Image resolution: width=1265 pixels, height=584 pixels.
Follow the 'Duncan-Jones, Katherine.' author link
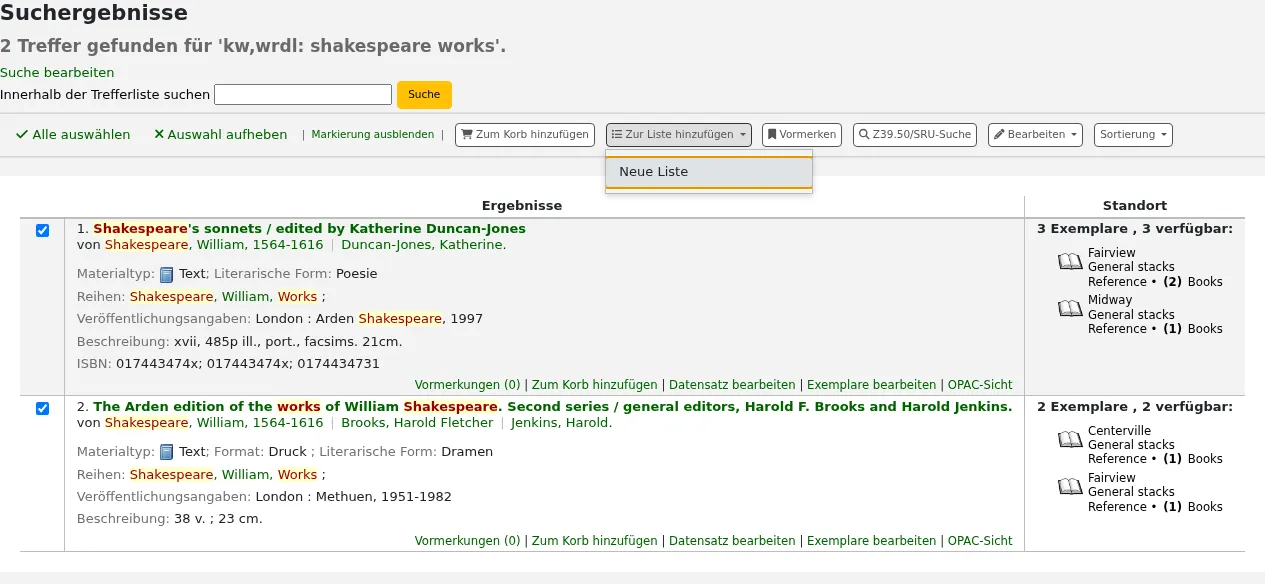[424, 244]
